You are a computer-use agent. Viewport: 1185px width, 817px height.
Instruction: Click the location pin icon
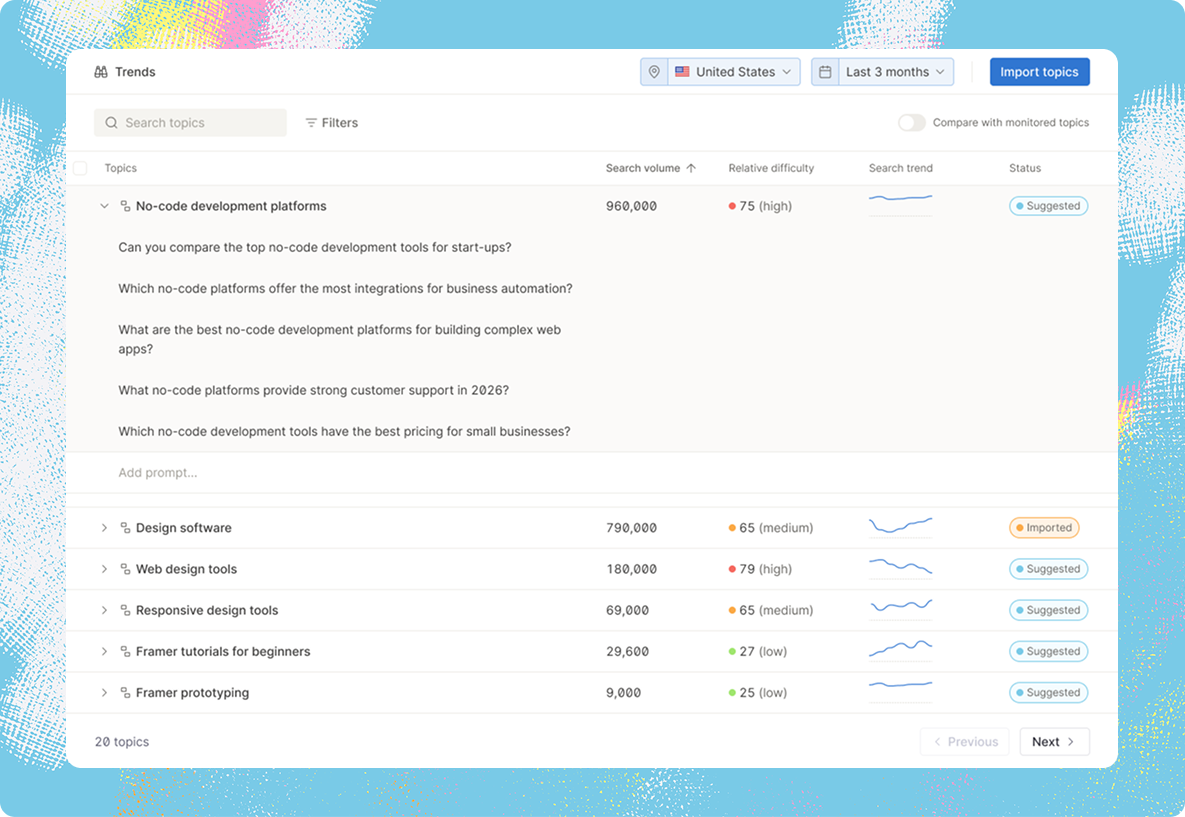pos(654,72)
